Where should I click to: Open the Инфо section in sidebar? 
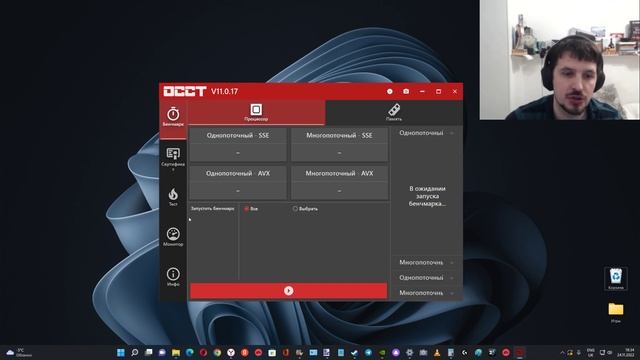[x=173, y=276]
